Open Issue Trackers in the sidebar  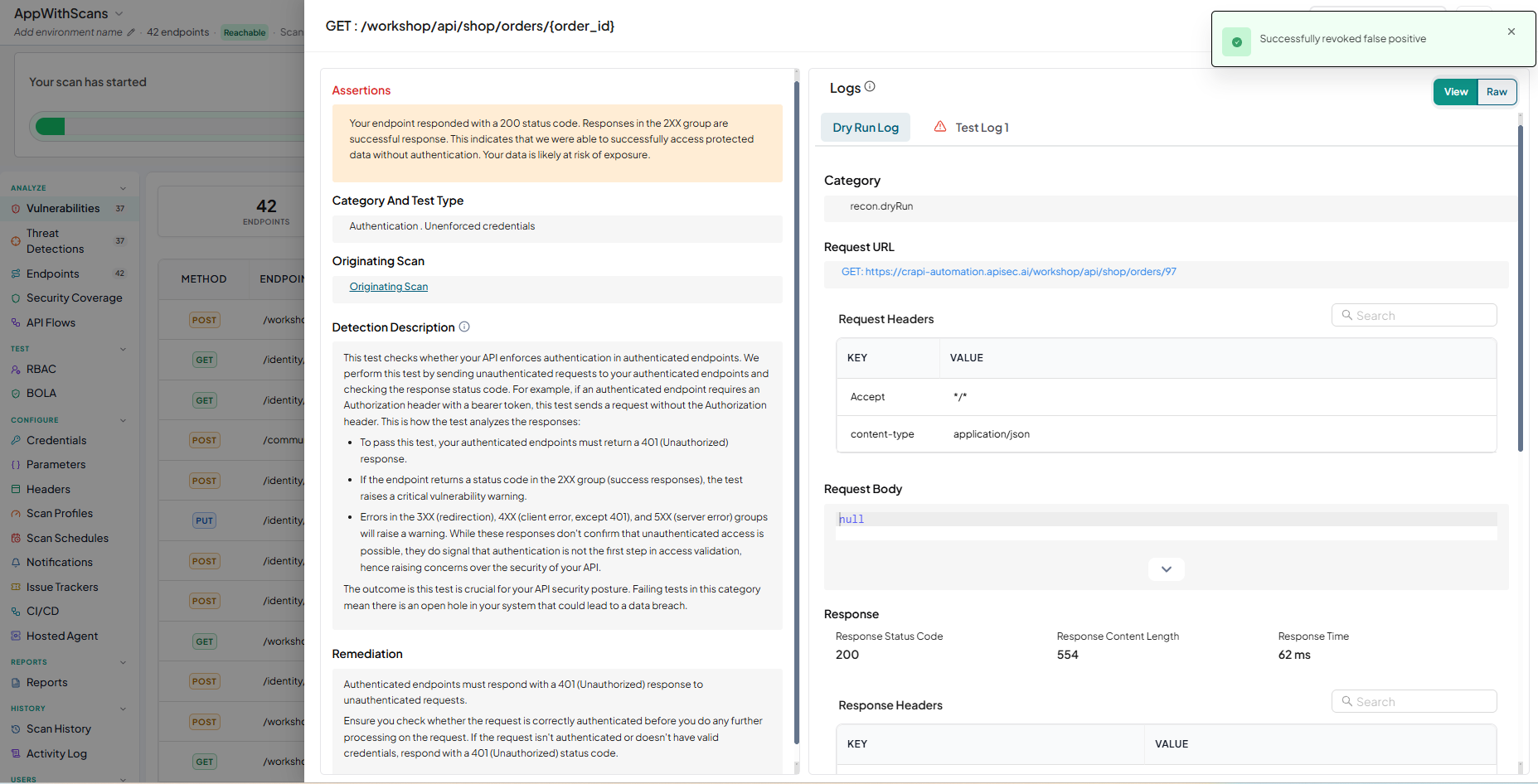(62, 587)
